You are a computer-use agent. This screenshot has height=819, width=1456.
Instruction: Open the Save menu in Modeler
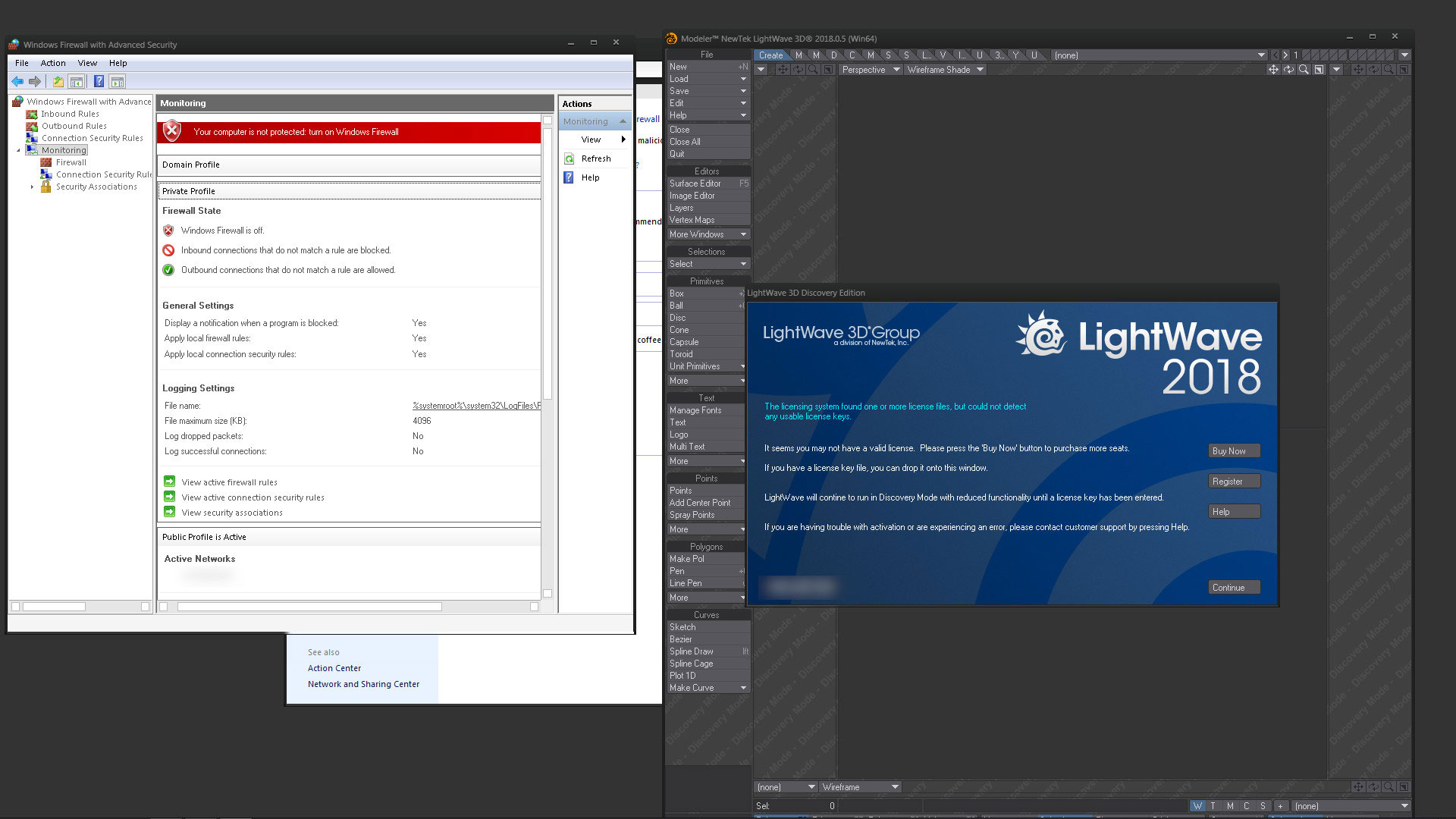click(708, 91)
